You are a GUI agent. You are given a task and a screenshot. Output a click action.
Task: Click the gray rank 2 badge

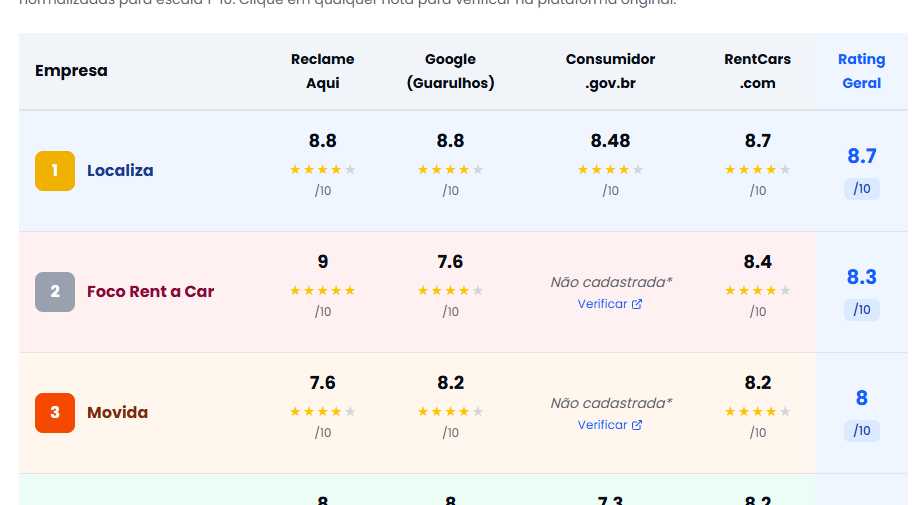pos(55,292)
